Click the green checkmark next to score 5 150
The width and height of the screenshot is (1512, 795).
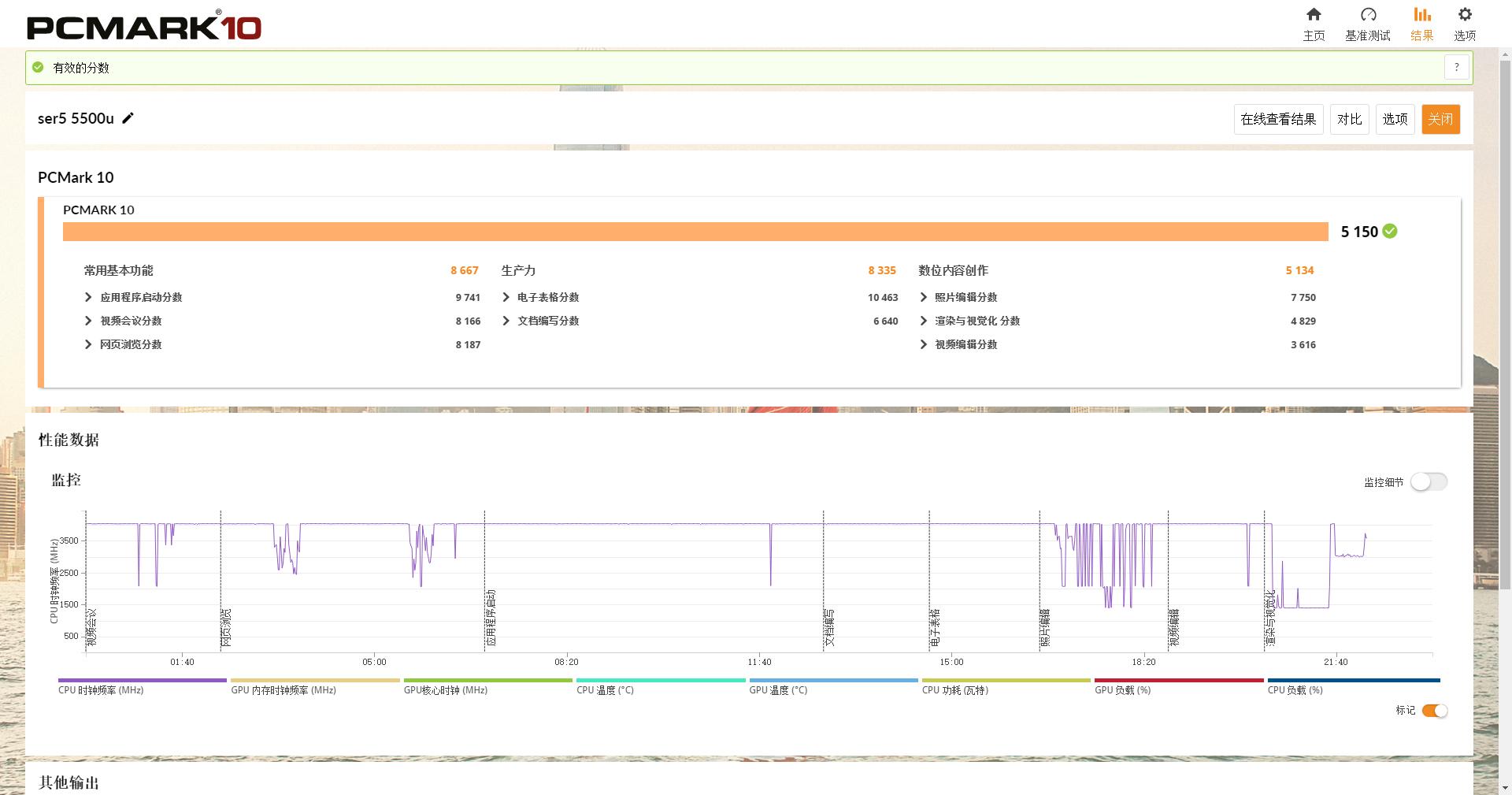click(1390, 231)
